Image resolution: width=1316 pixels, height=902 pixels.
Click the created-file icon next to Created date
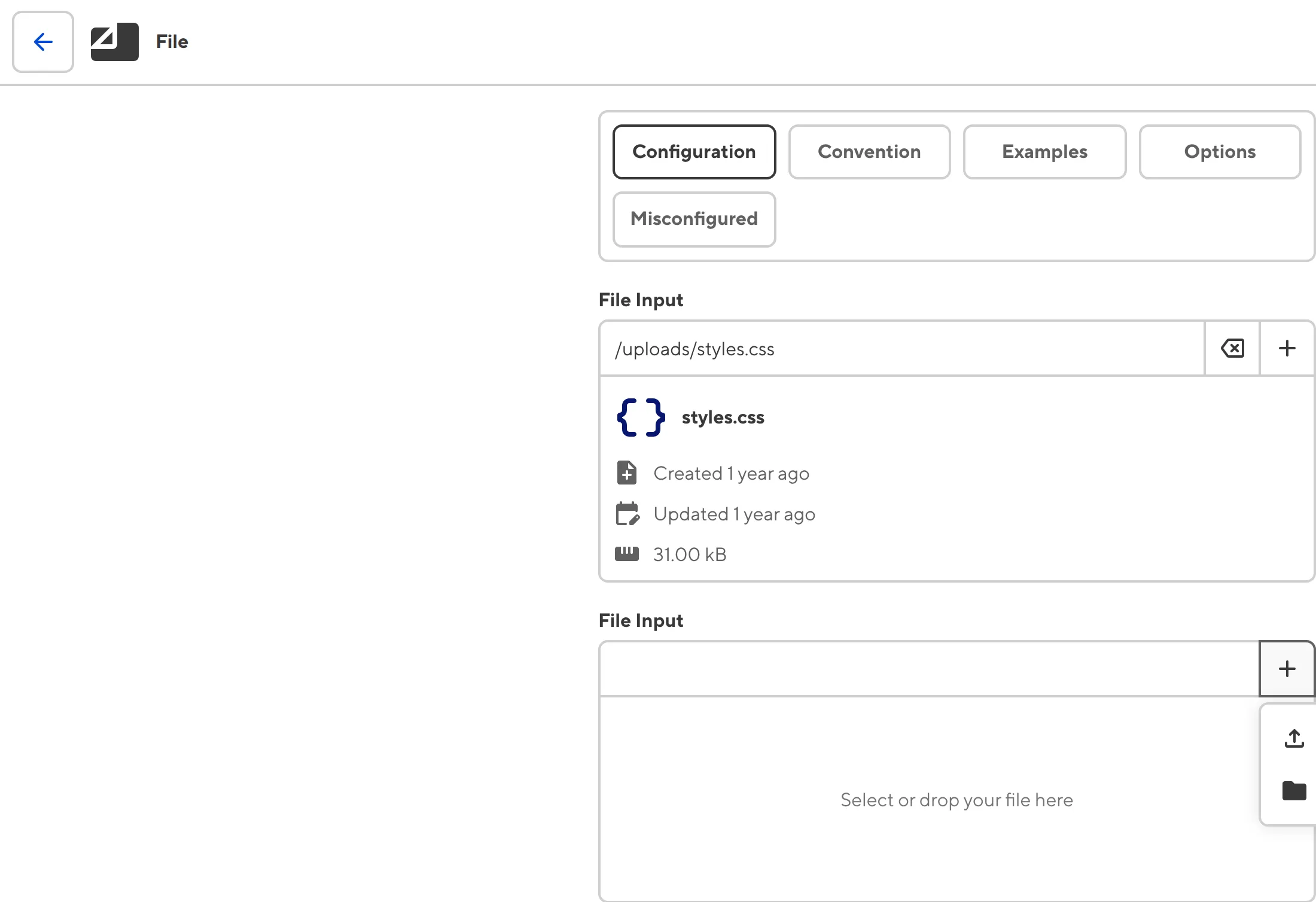point(626,473)
